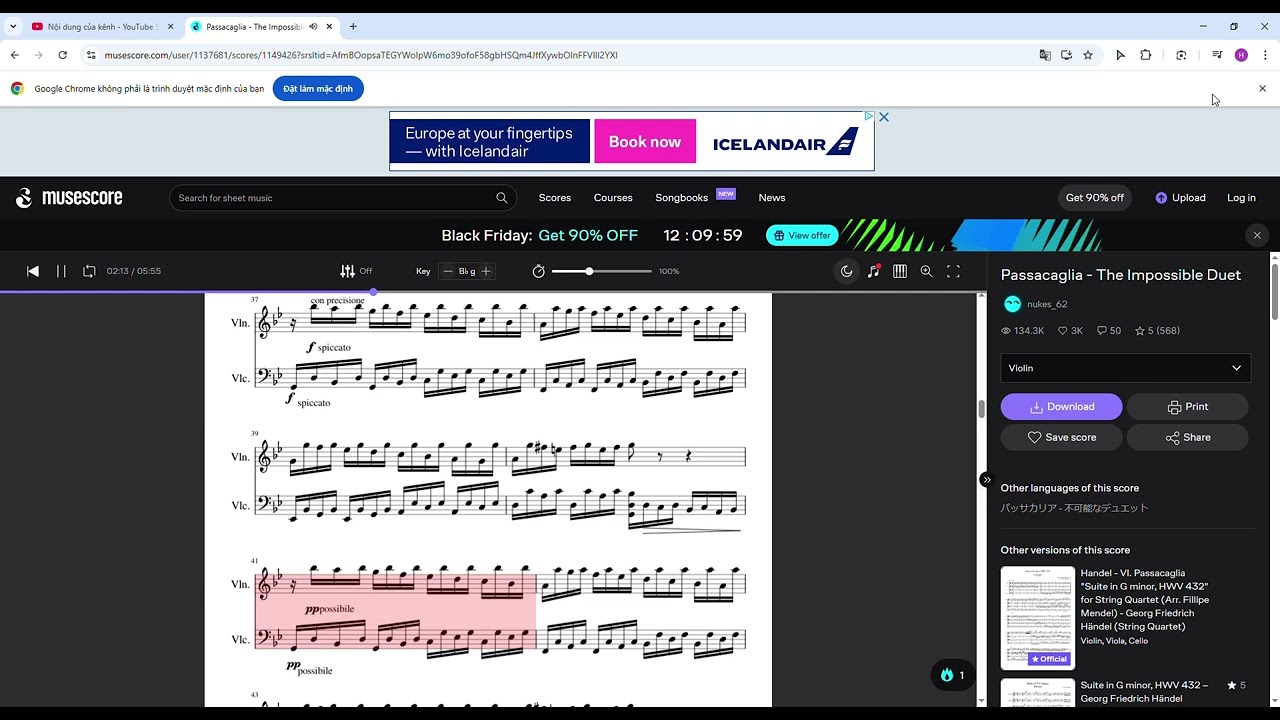Adjust the tempo slider handle
The image size is (1280, 720).
click(x=589, y=271)
